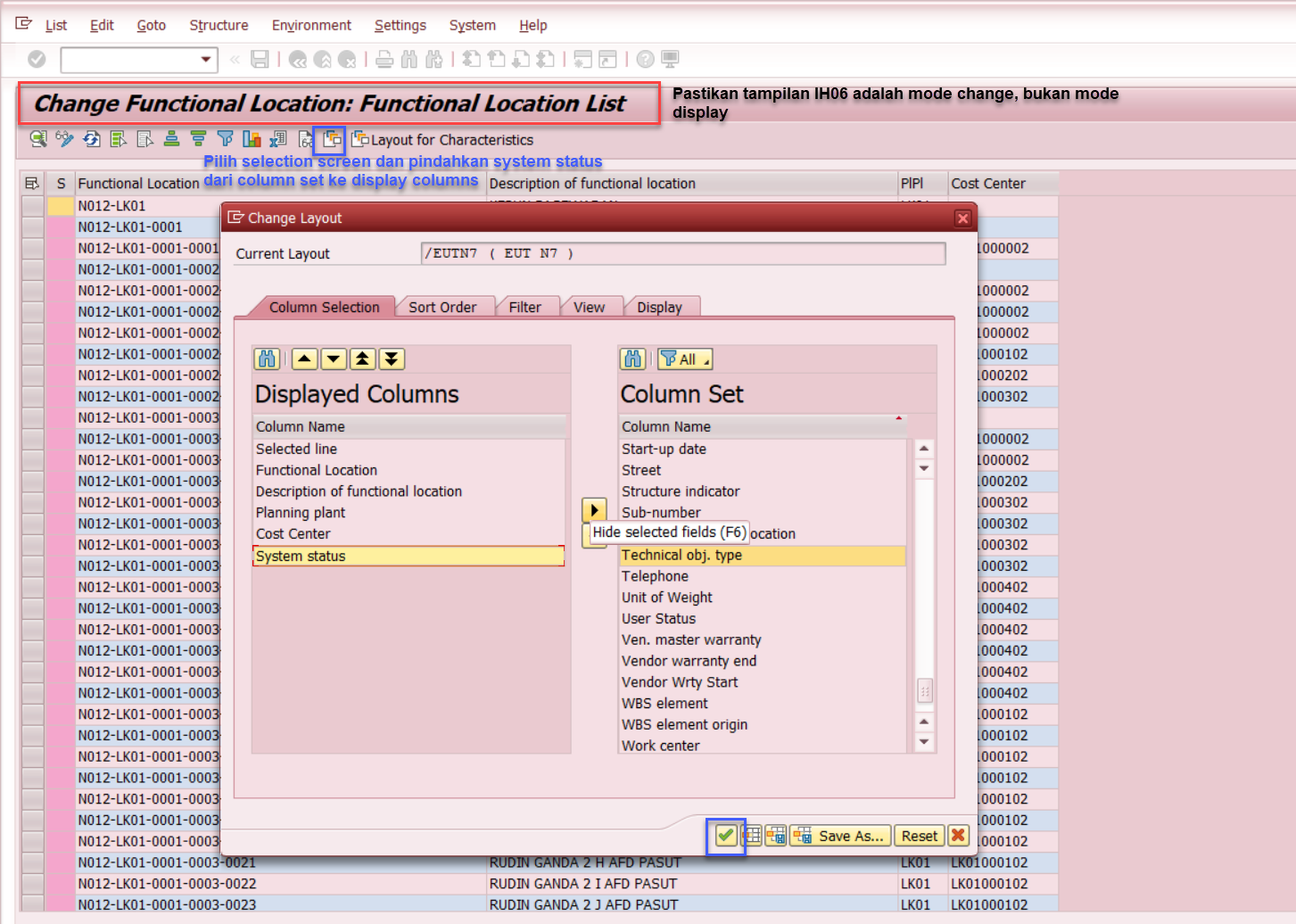Switch to the Sort Order tab
Viewport: 1296px width, 924px height.
coord(444,306)
